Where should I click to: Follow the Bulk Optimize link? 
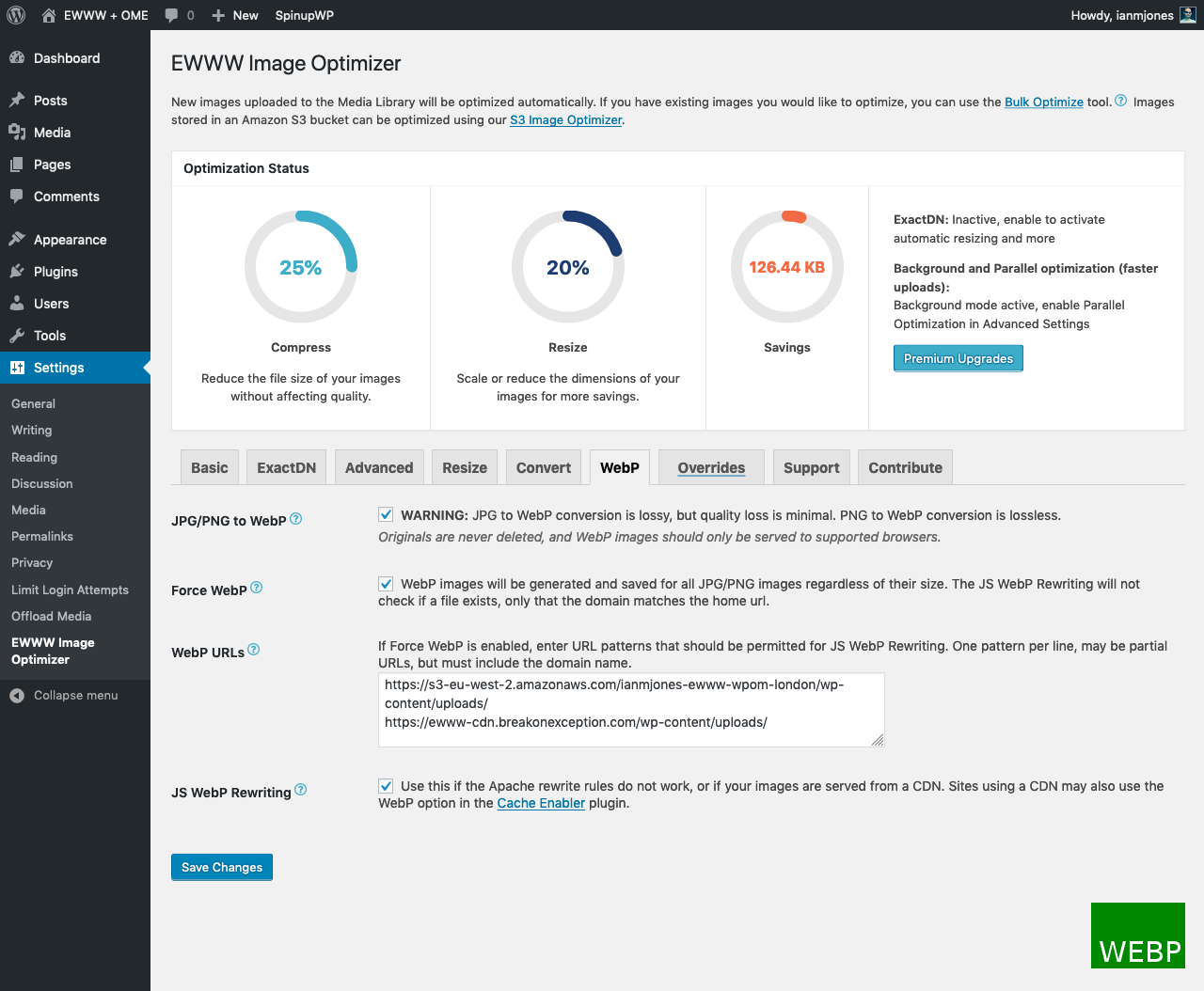[x=1044, y=102]
